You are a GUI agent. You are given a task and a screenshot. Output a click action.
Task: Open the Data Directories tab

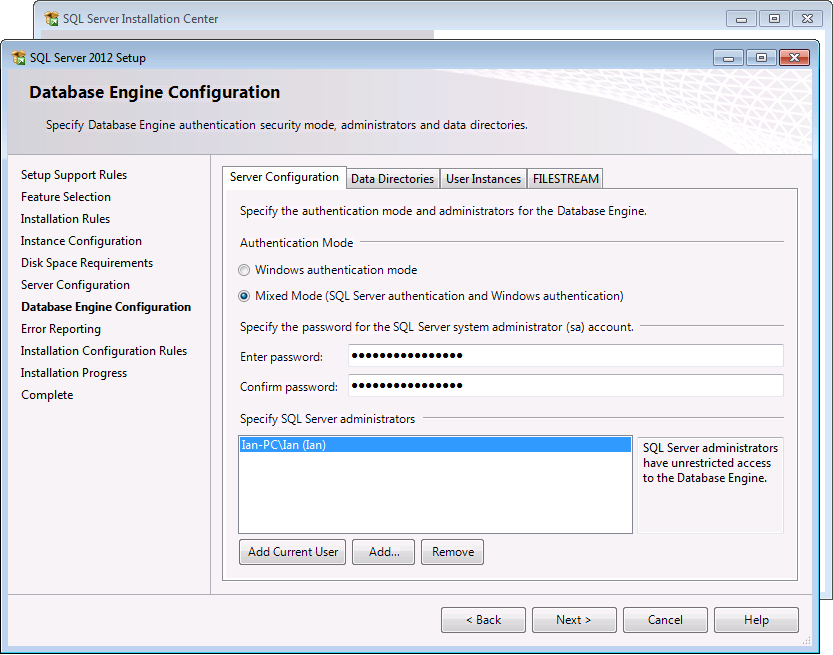[393, 179]
